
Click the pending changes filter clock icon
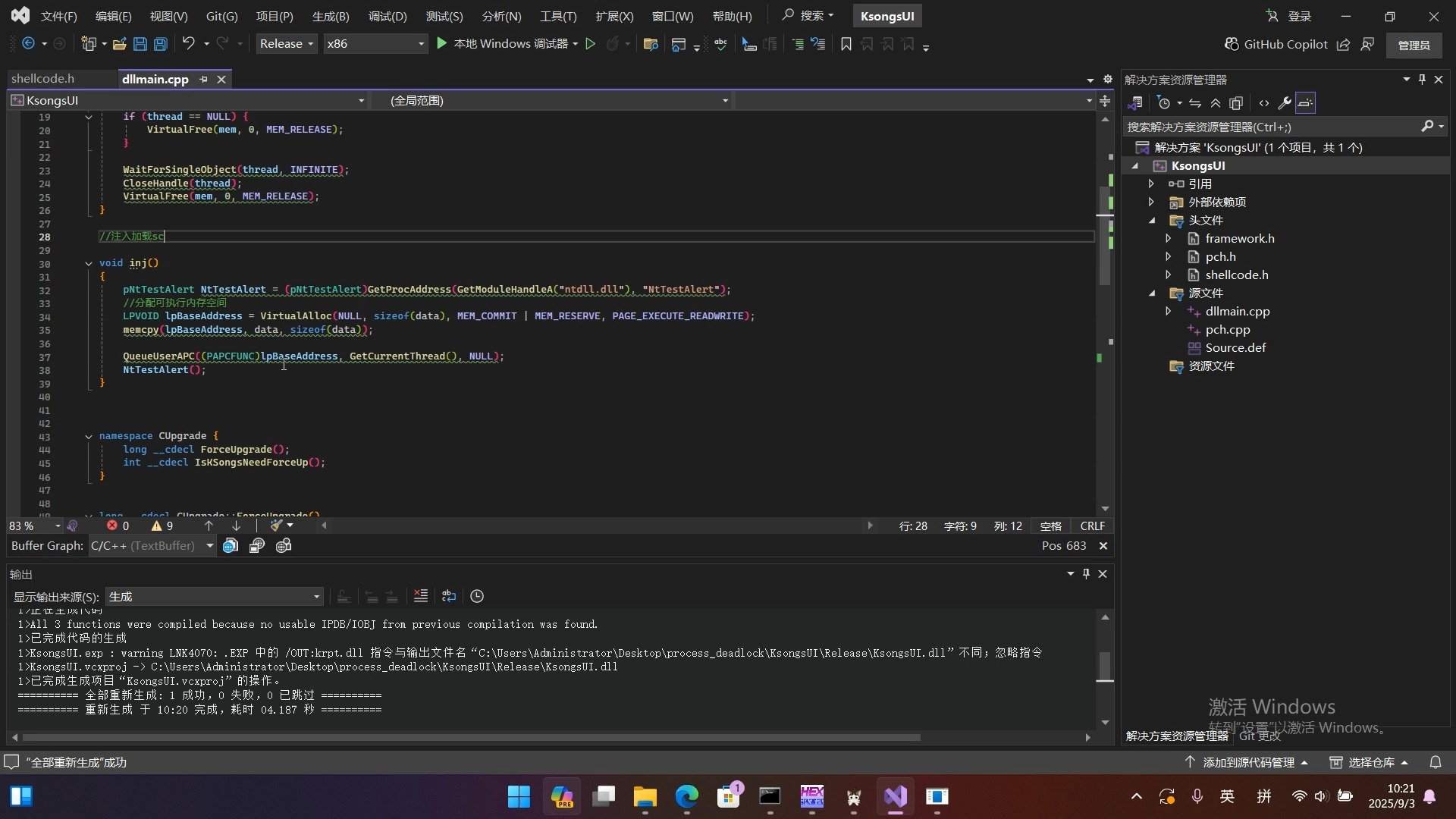tap(1164, 103)
